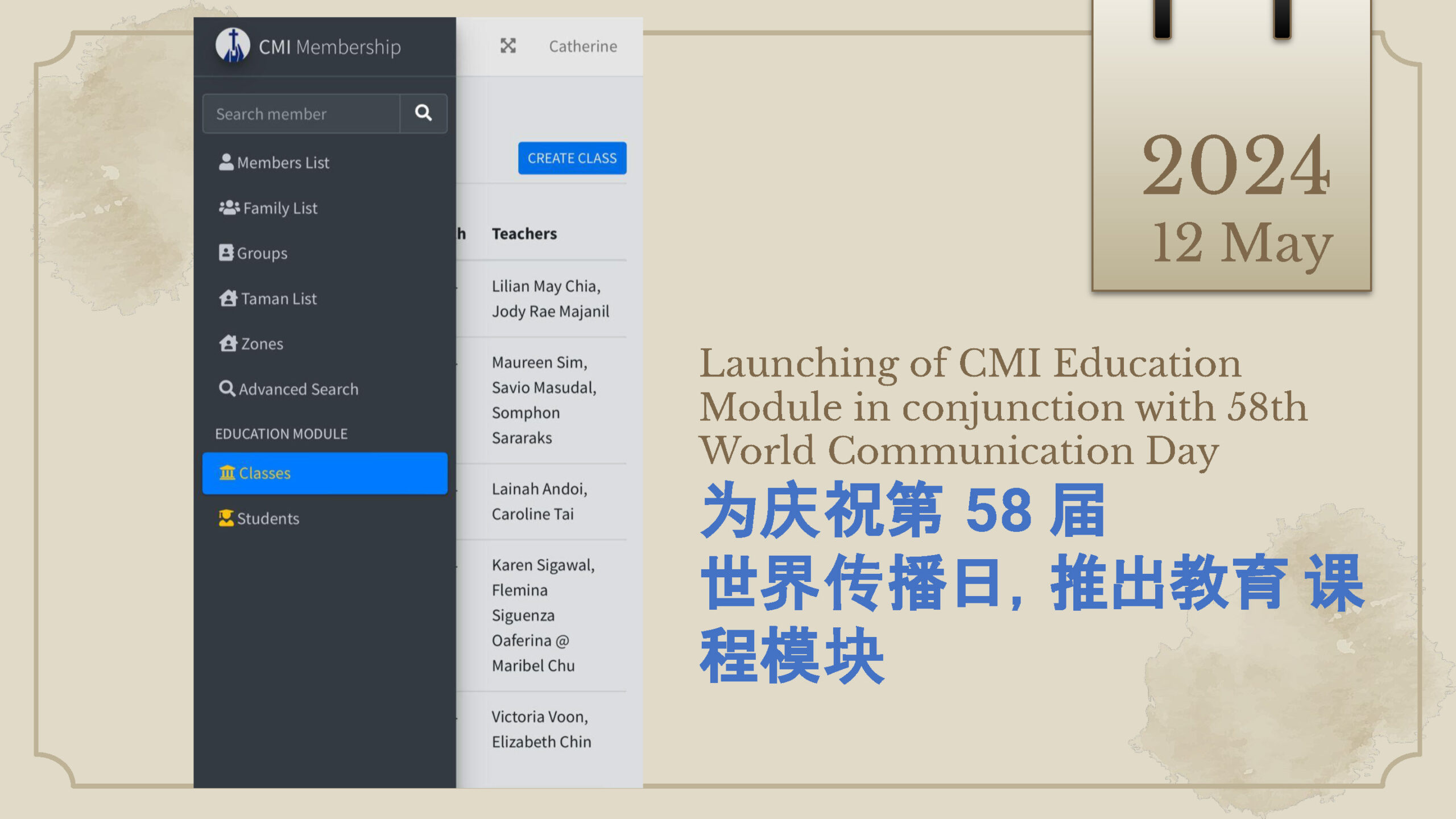Viewport: 1456px width, 819px height.
Task: Open the Family List menu item
Action: 325,208
